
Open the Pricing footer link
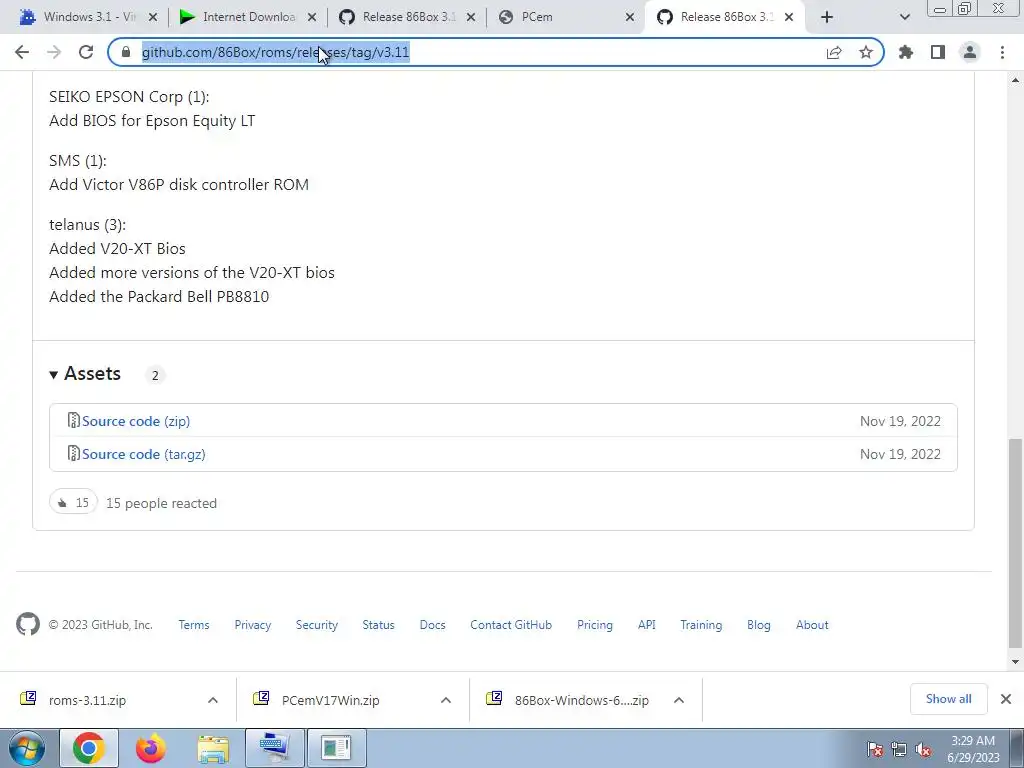(595, 625)
